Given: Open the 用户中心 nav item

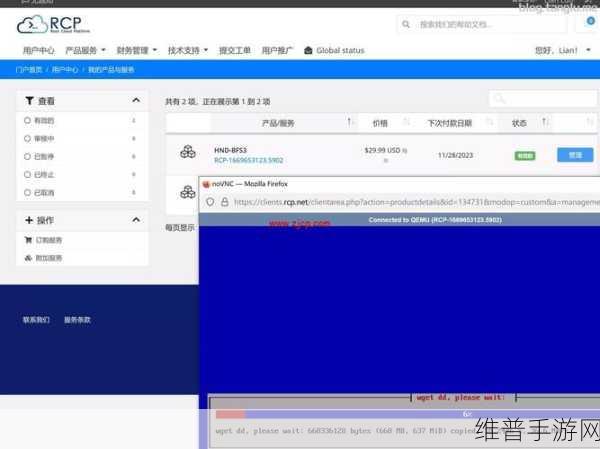Looking at the screenshot, I should pos(39,50).
